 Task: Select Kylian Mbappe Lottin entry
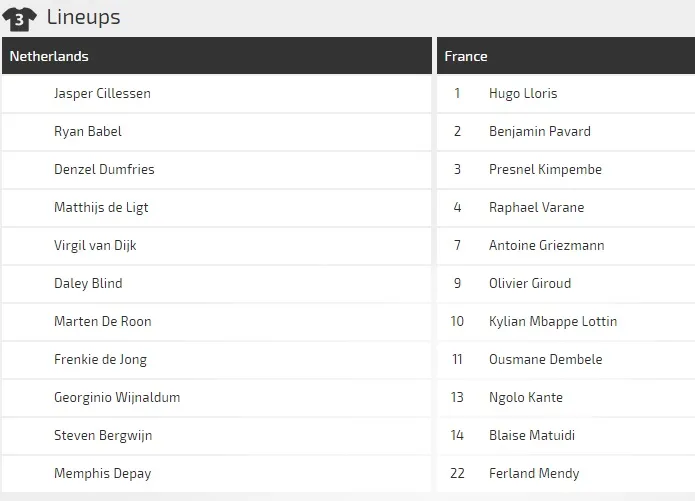[553, 322]
